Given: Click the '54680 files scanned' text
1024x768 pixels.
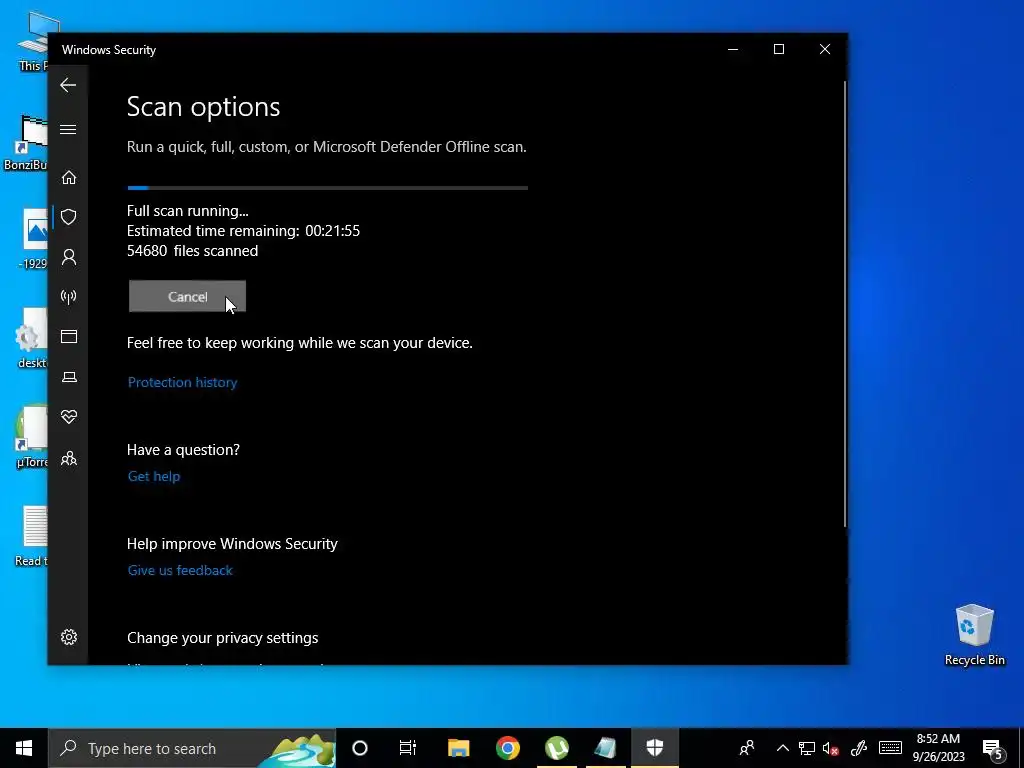Looking at the screenshot, I should coord(192,251).
